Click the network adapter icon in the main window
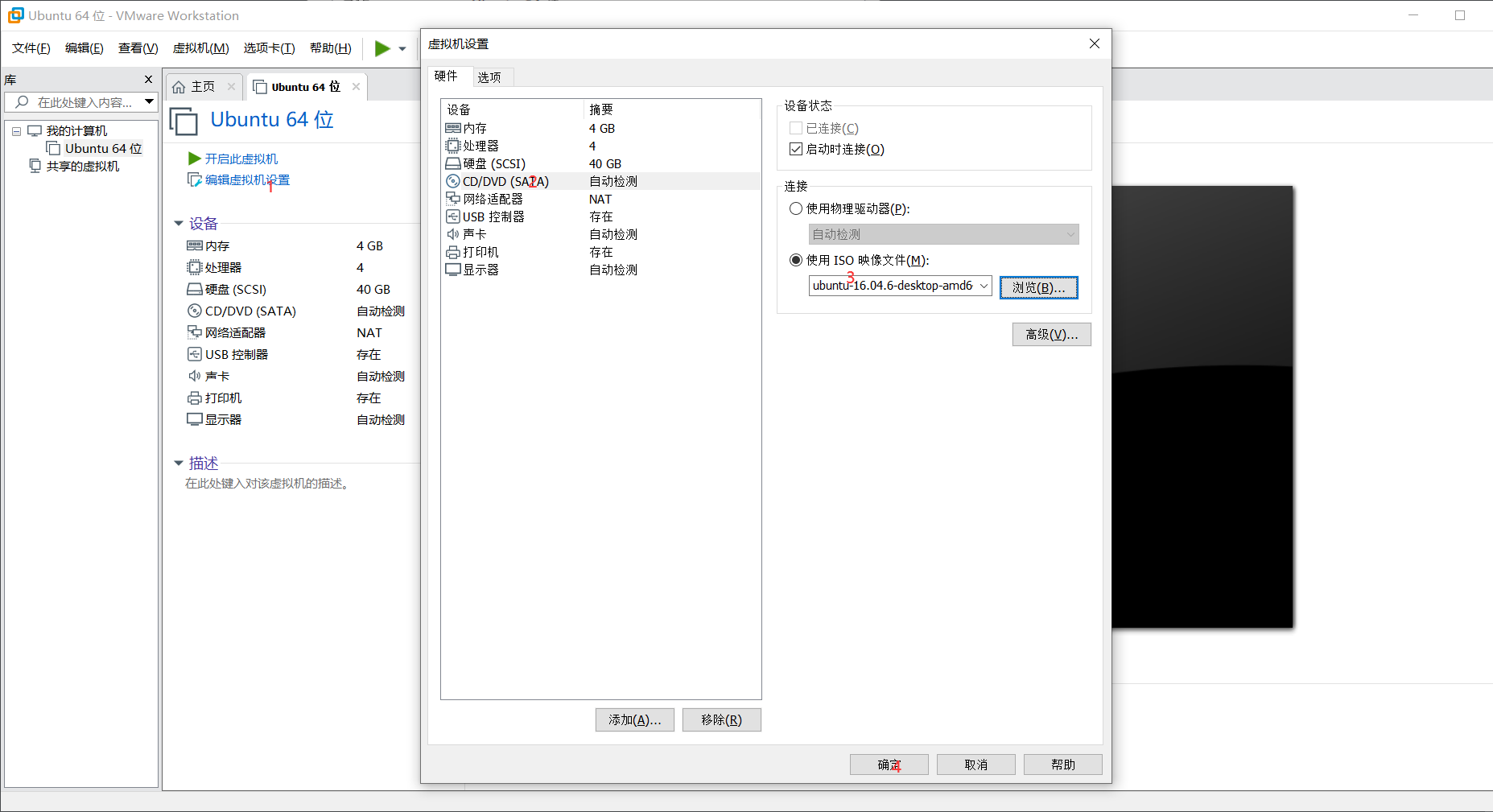This screenshot has width=1493, height=812. 195,332
